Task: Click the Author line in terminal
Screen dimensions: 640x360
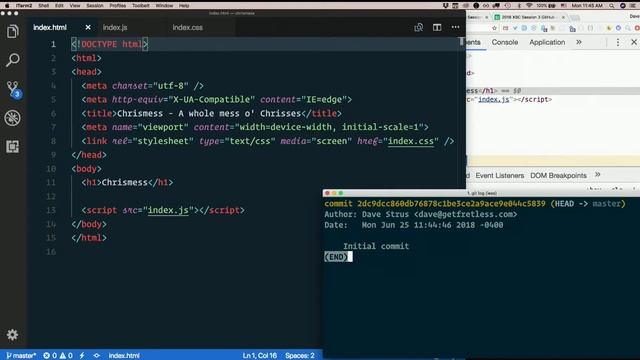Action: 420,214
